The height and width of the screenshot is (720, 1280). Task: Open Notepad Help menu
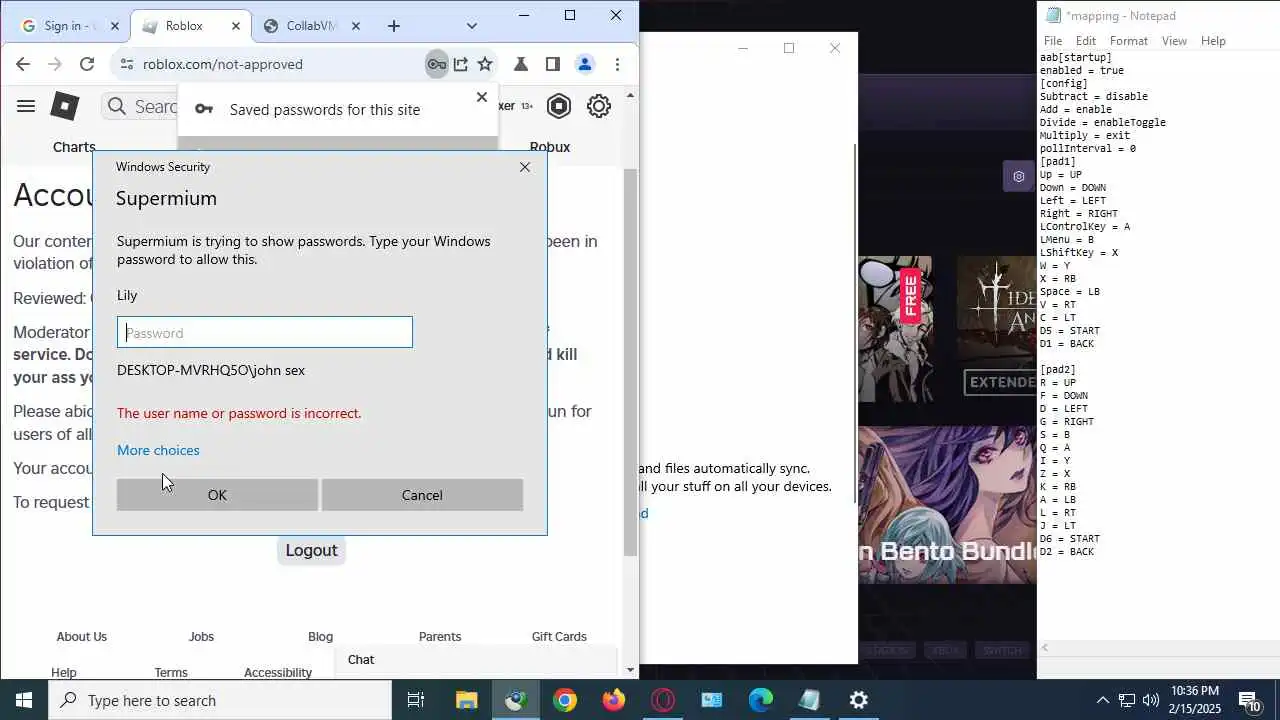pos(1213,41)
